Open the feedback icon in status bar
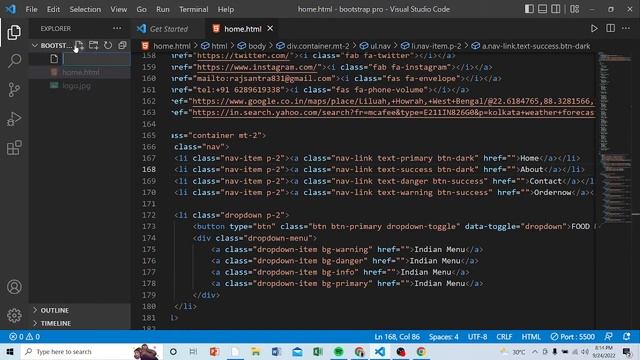Image resolution: width=640 pixels, height=360 pixels. click(608, 337)
